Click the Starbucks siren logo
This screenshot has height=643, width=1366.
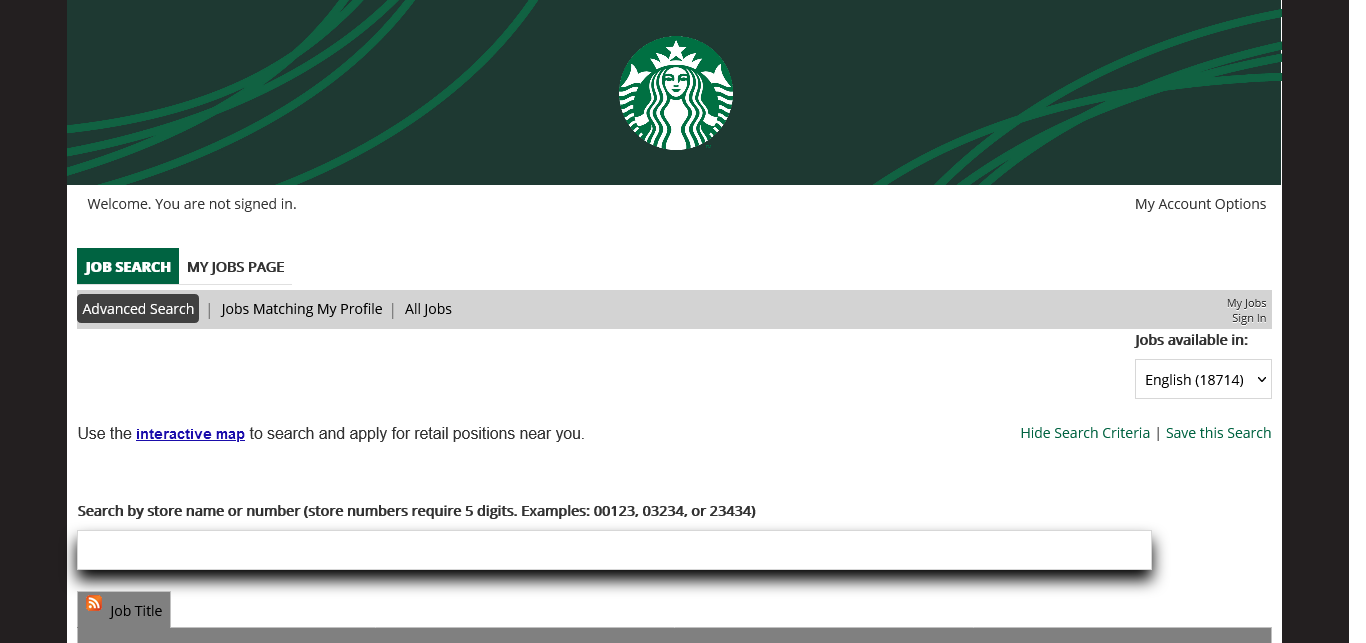point(676,93)
